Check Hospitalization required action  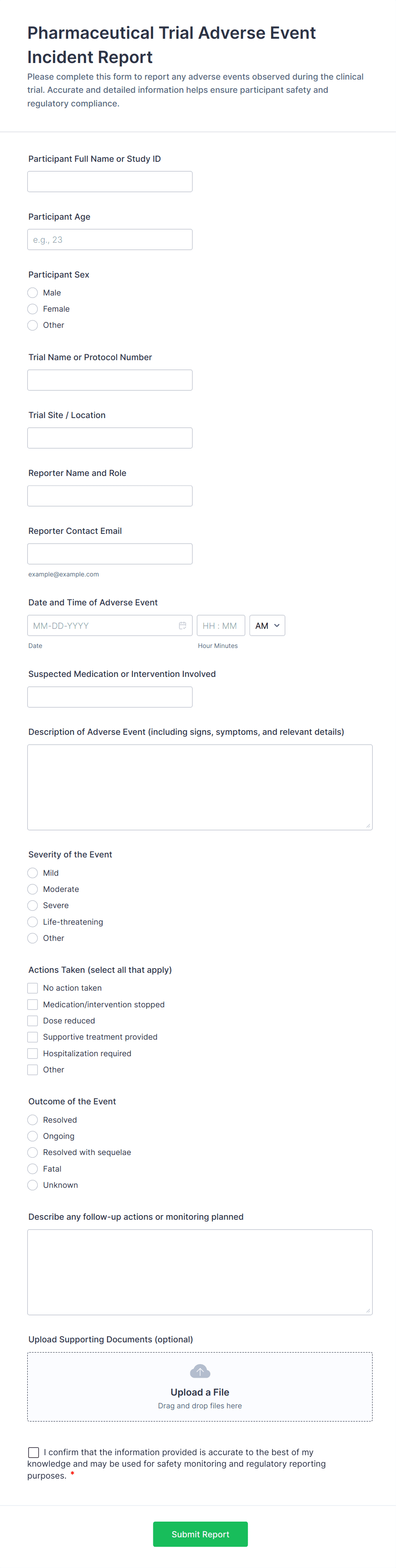pos(33,1053)
